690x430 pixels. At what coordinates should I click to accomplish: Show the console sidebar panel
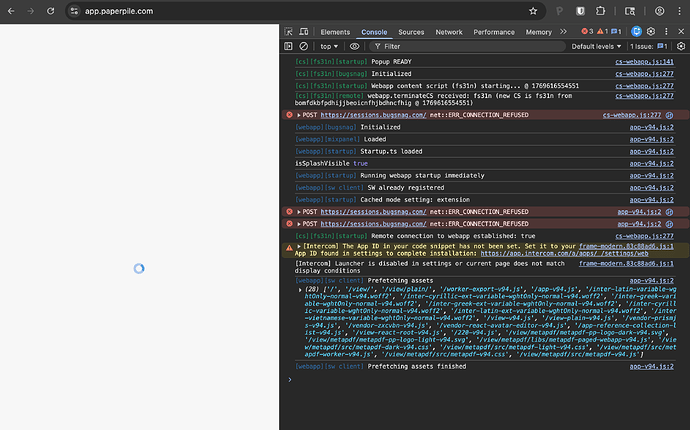(289, 46)
